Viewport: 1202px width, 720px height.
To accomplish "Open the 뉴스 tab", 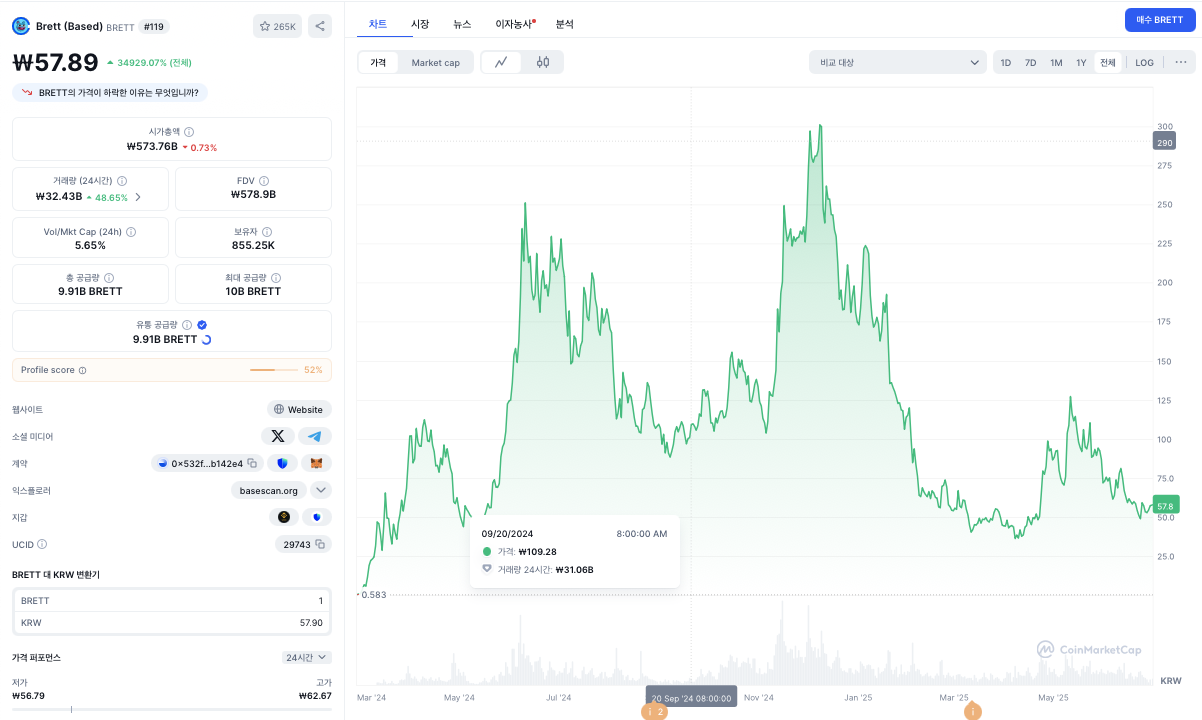I will pyautogui.click(x=462, y=23).
